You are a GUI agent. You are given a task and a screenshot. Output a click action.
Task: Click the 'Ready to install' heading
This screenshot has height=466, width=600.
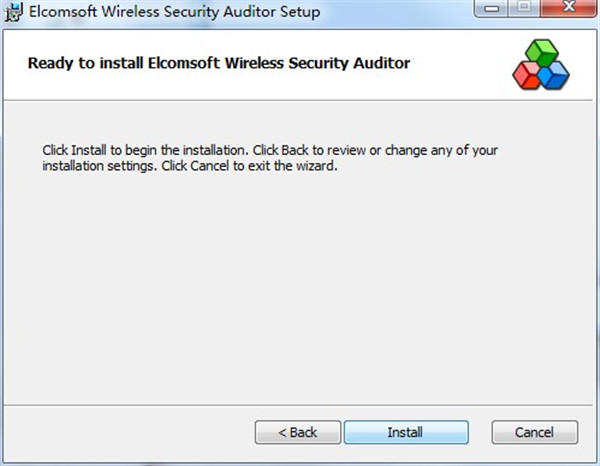click(219, 63)
